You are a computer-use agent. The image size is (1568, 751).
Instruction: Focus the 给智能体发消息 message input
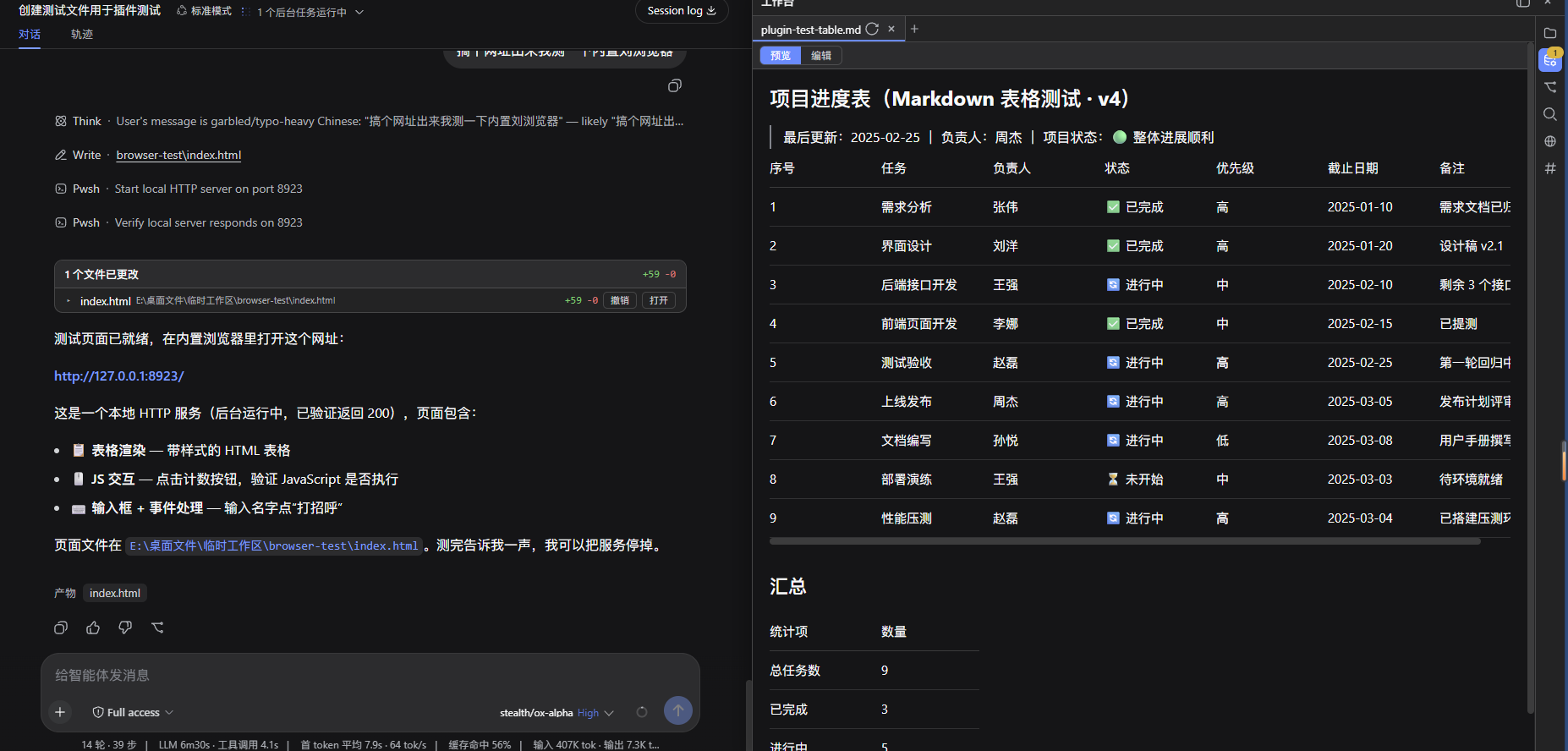(370, 675)
